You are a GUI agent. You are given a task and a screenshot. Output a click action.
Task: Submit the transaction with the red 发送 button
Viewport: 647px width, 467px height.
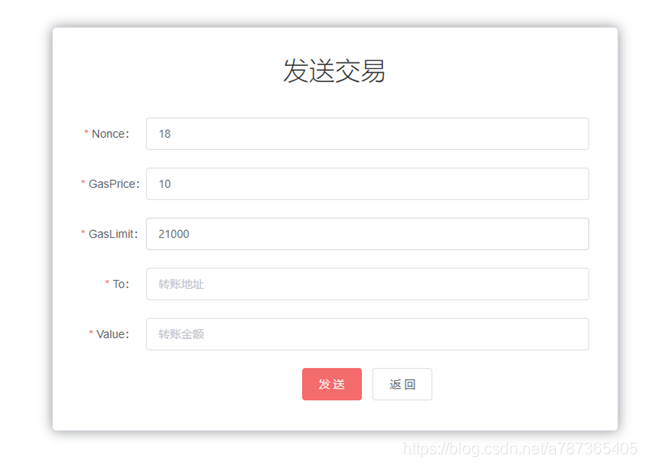pos(332,384)
